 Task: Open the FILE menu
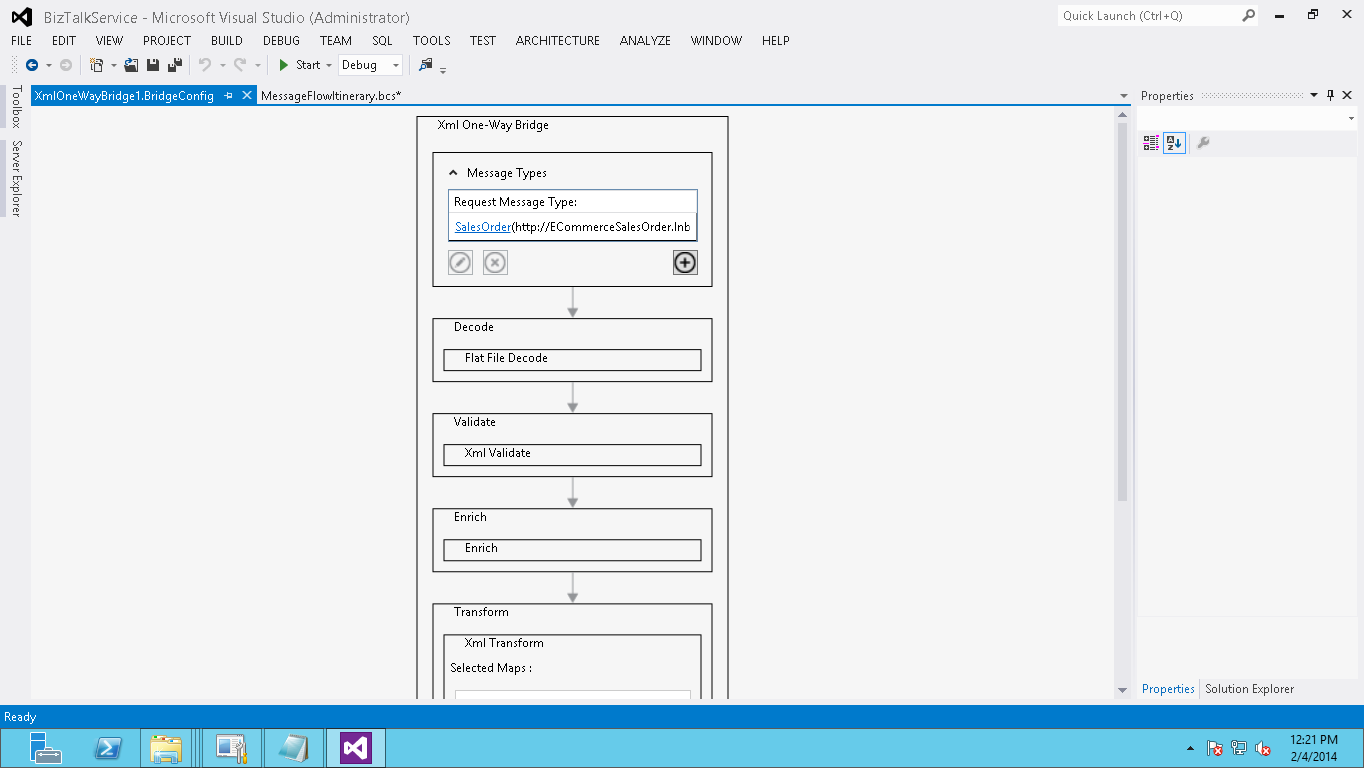(22, 41)
